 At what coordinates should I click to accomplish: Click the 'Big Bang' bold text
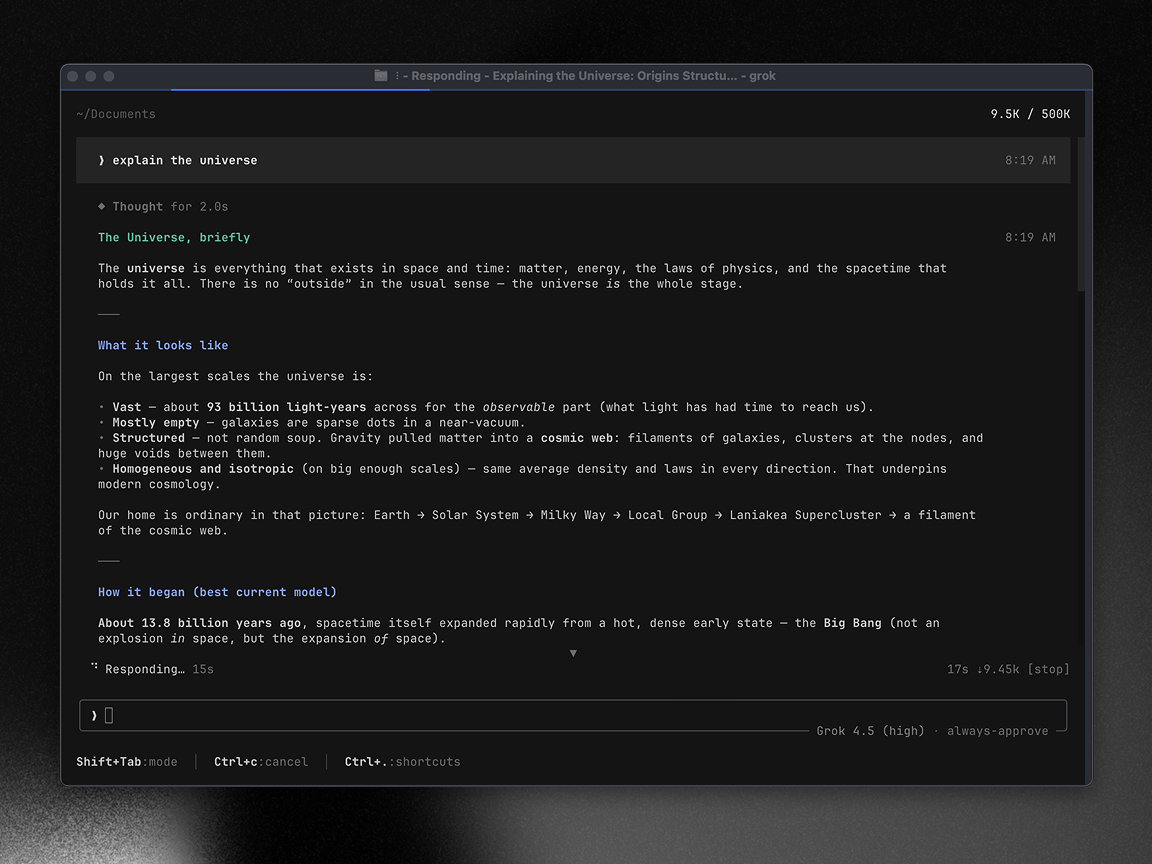(x=852, y=623)
